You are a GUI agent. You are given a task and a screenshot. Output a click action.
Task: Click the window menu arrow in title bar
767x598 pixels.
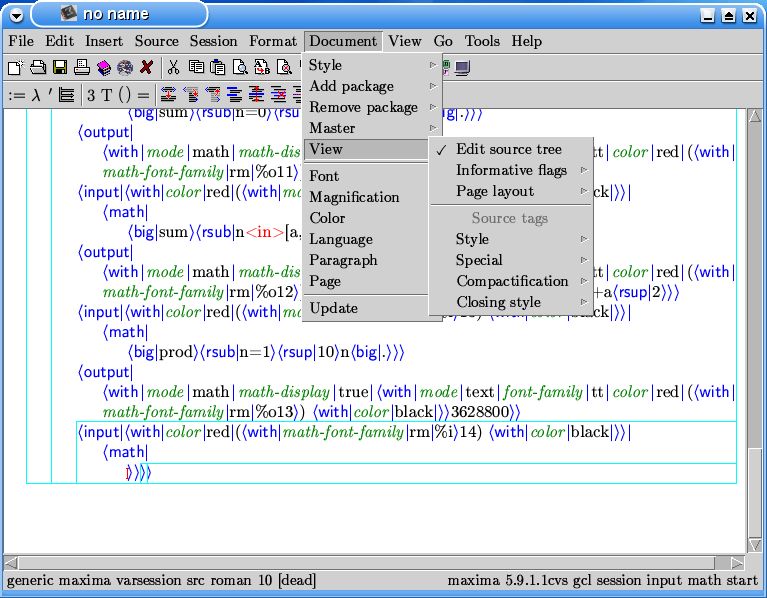point(16,16)
